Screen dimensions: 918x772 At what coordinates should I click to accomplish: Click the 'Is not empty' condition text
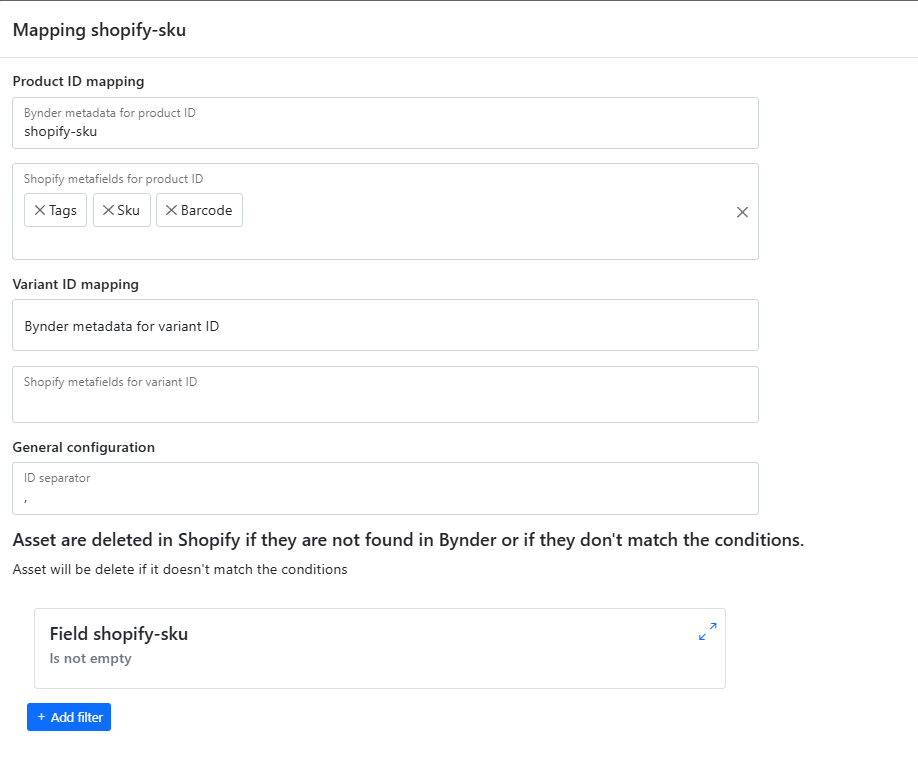(x=91, y=659)
